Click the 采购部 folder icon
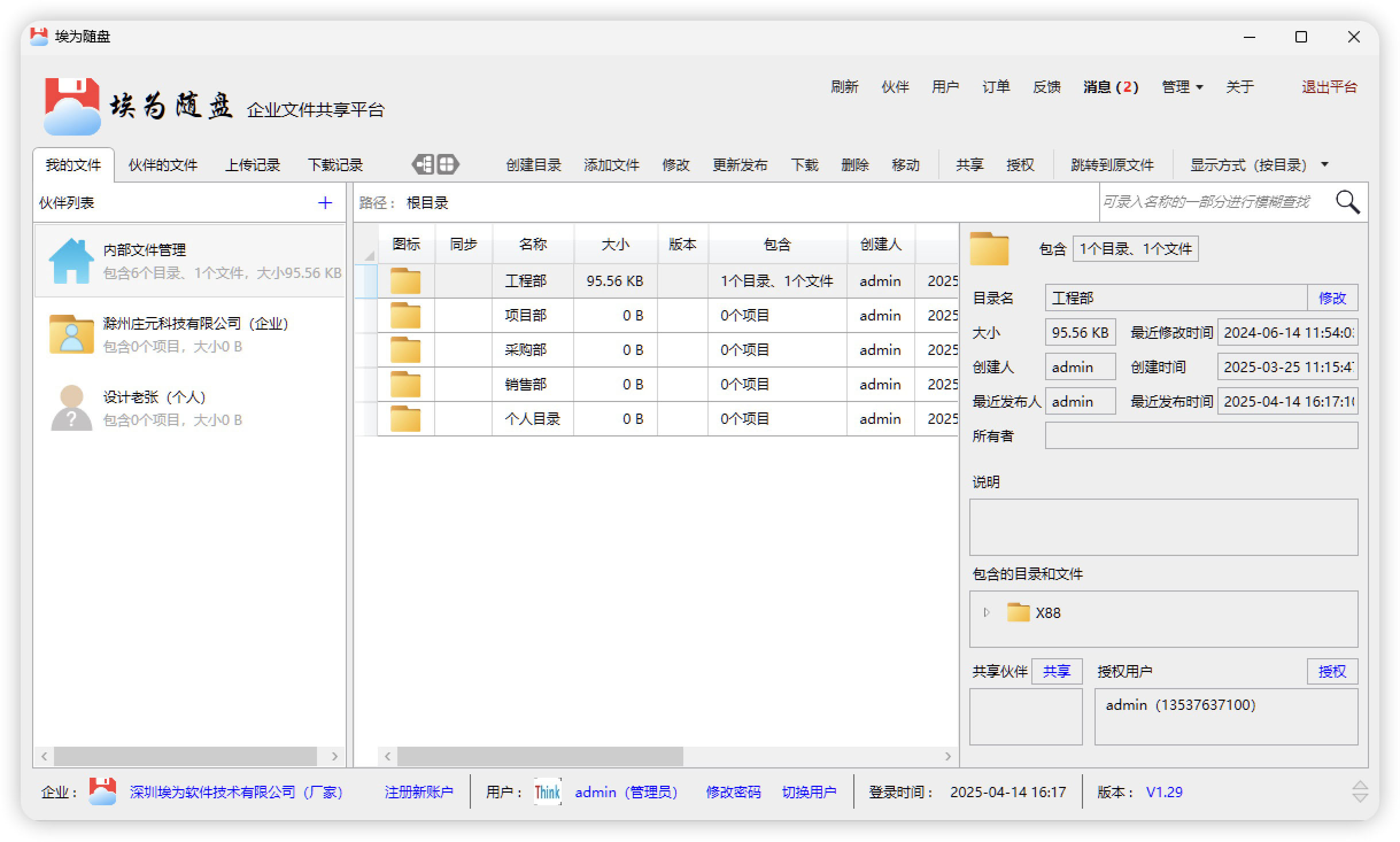Image resolution: width=1400 pixels, height=842 pixels. [405, 350]
